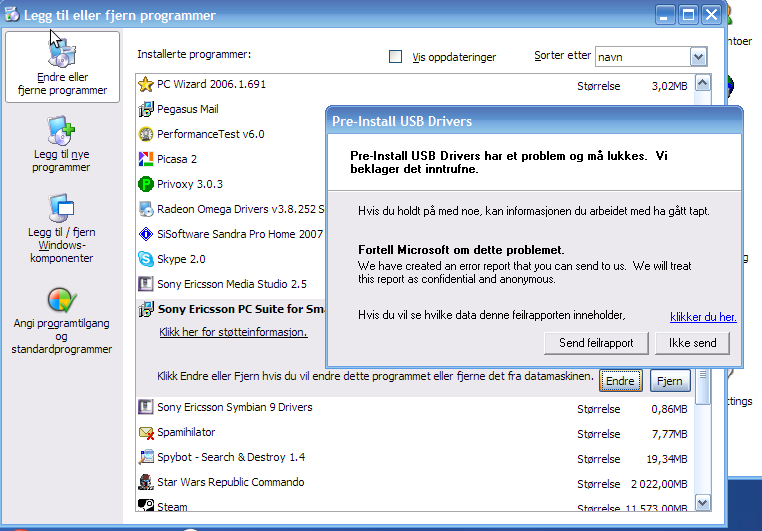Click the 3,02MB size value

pos(669,86)
